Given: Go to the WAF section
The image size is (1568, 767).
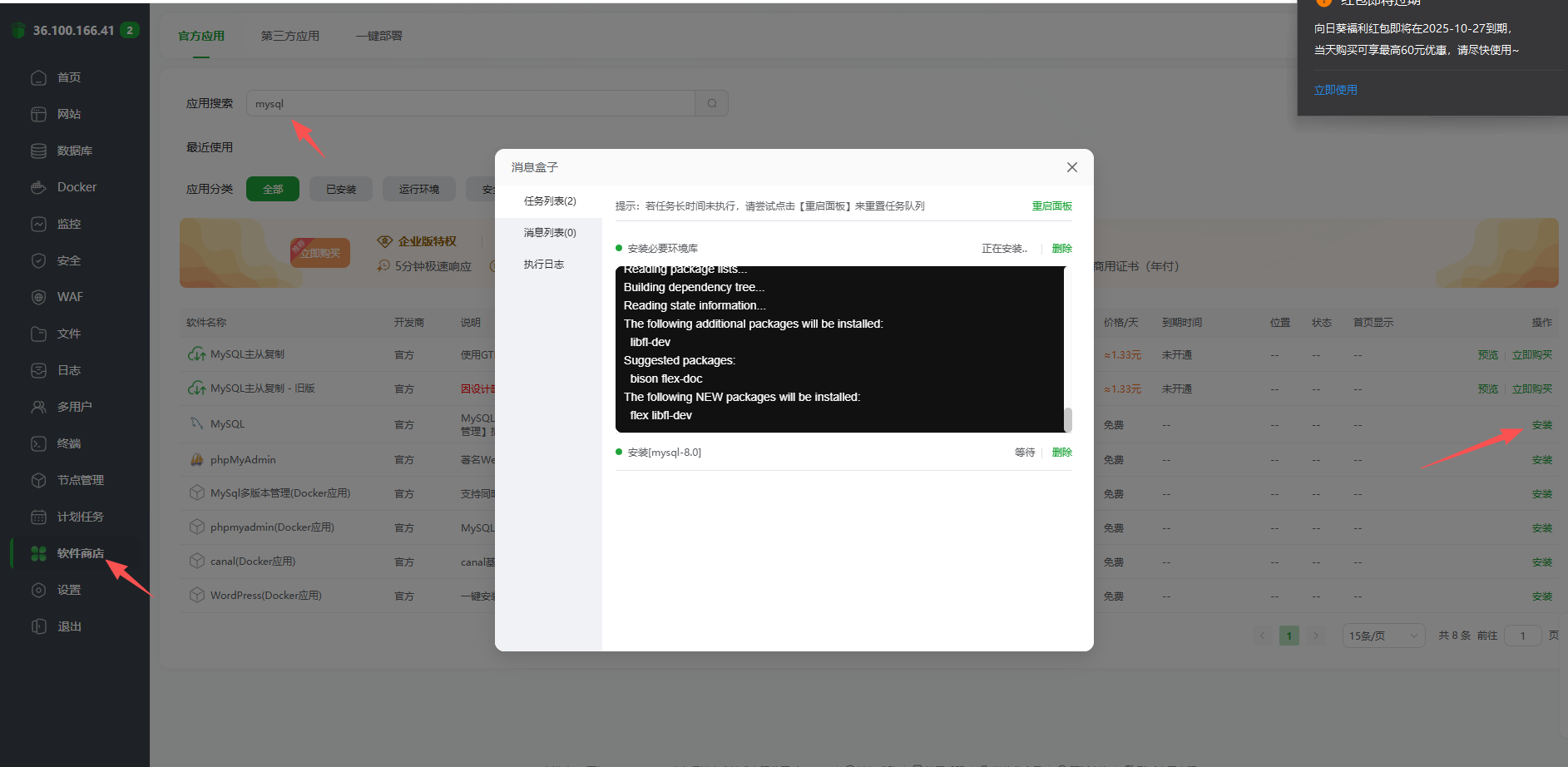Looking at the screenshot, I should 70,297.
